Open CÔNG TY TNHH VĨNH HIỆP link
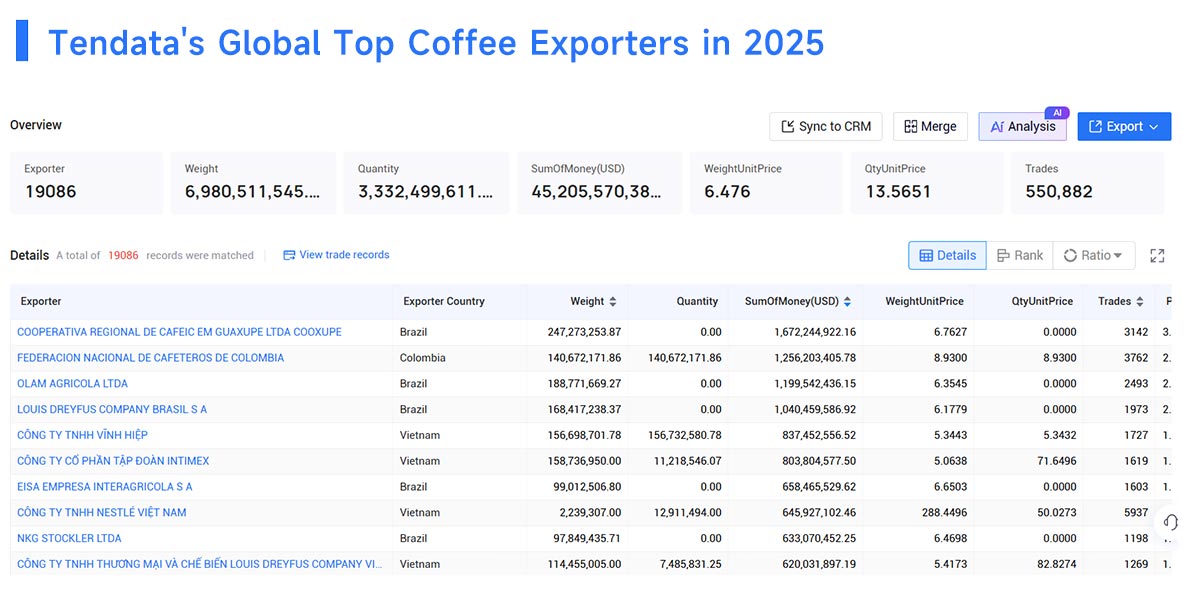 pyautogui.click(x=82, y=435)
